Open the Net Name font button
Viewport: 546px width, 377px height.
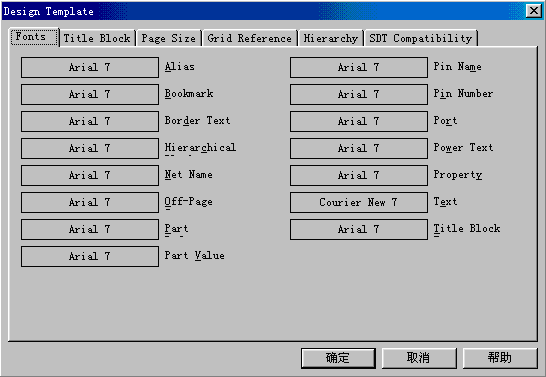(90, 175)
